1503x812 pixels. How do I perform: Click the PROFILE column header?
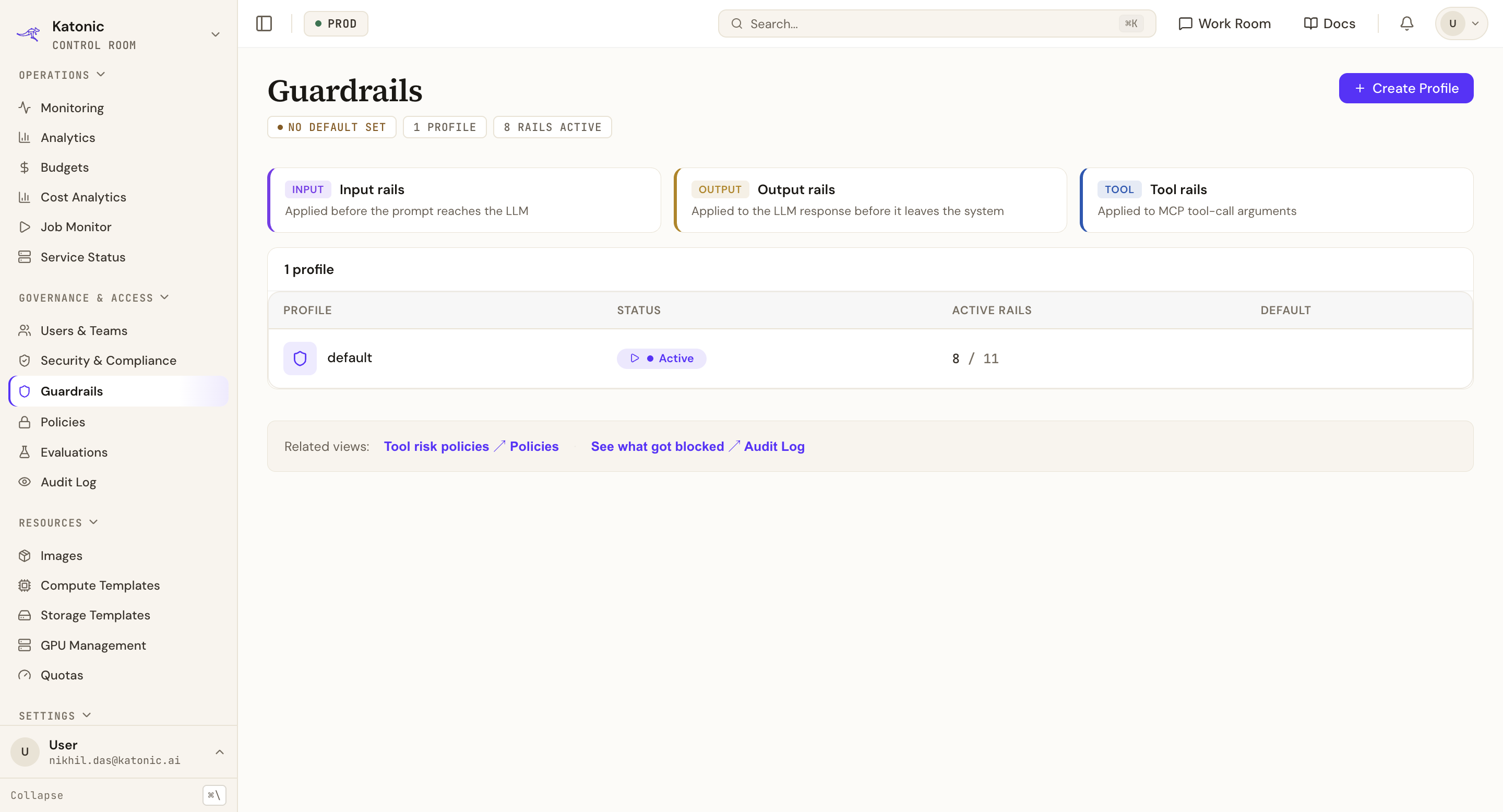pos(307,311)
